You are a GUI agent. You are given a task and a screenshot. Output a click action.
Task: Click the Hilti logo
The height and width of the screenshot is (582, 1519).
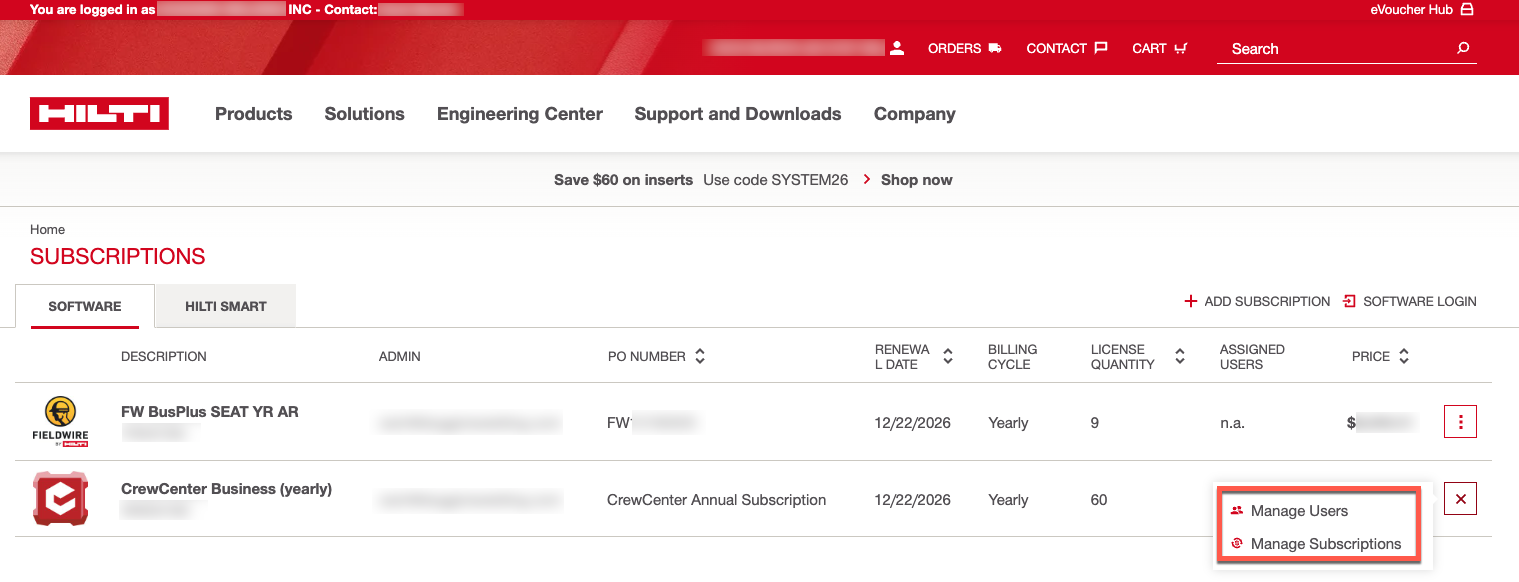[x=99, y=114]
